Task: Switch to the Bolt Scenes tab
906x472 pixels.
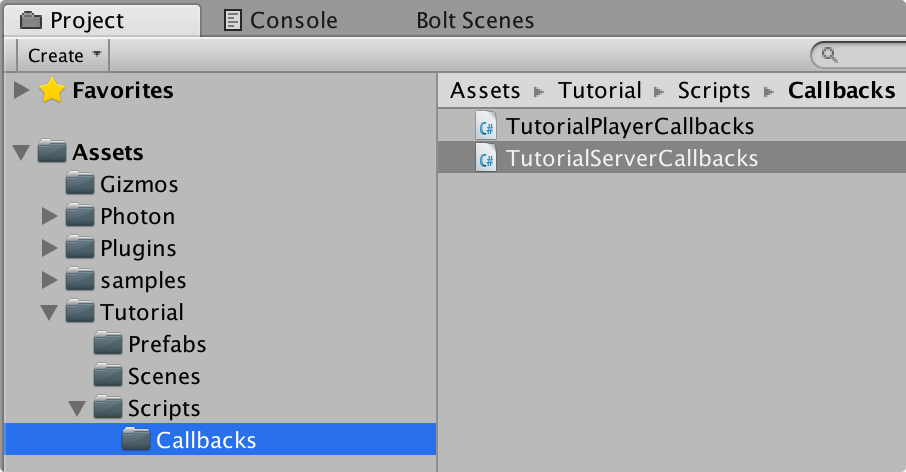Action: (475, 20)
